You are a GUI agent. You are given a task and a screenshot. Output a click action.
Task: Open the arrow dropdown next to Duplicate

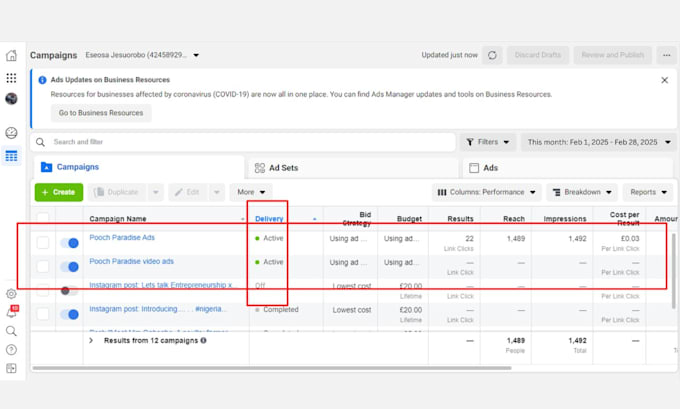[156, 192]
